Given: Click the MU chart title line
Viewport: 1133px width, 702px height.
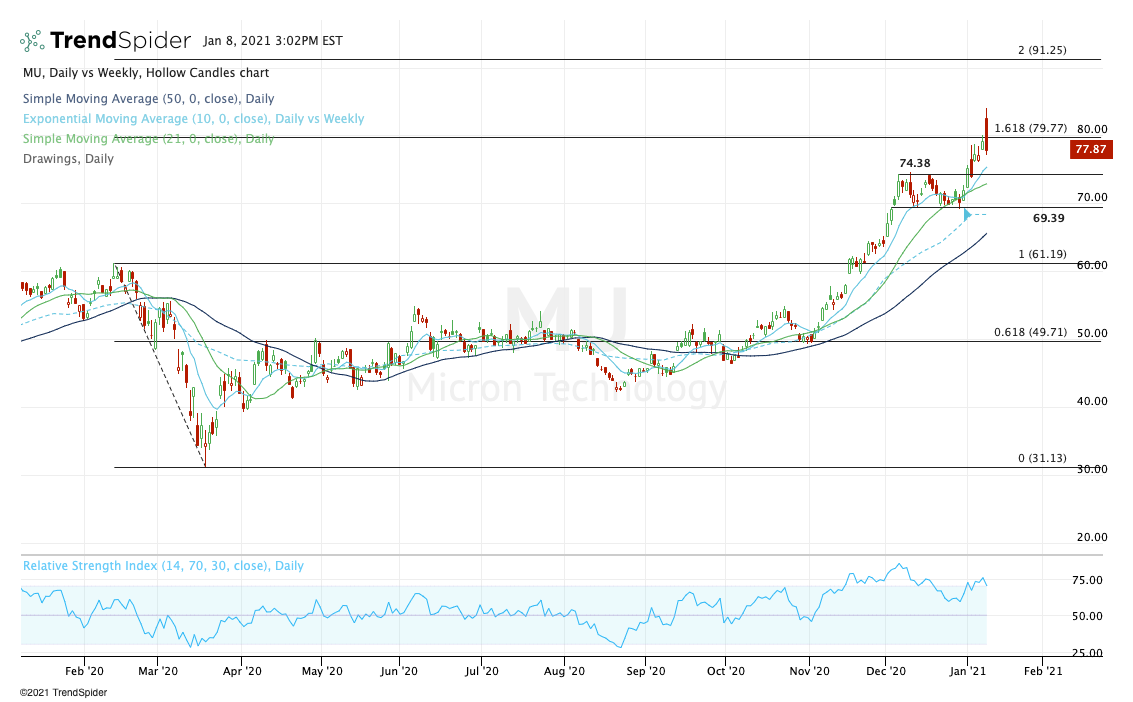Looking at the screenshot, I should (146, 73).
